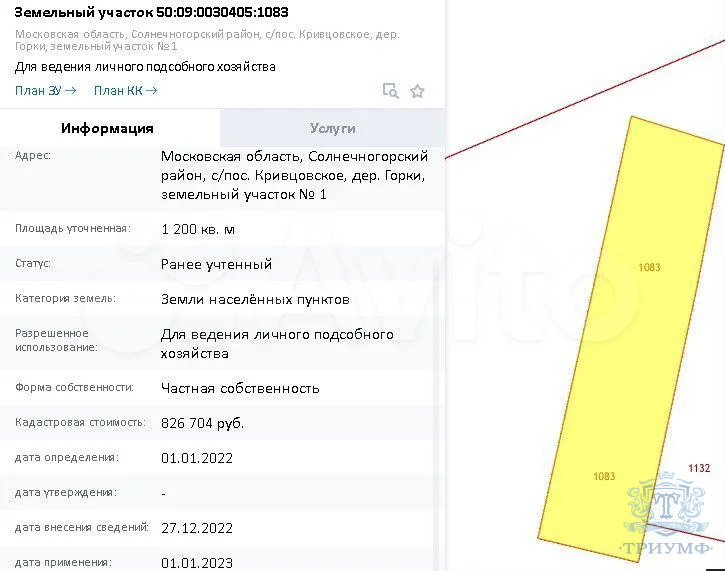Click the status value Ранее учтенный
This screenshot has height=571, width=725.
point(216,264)
